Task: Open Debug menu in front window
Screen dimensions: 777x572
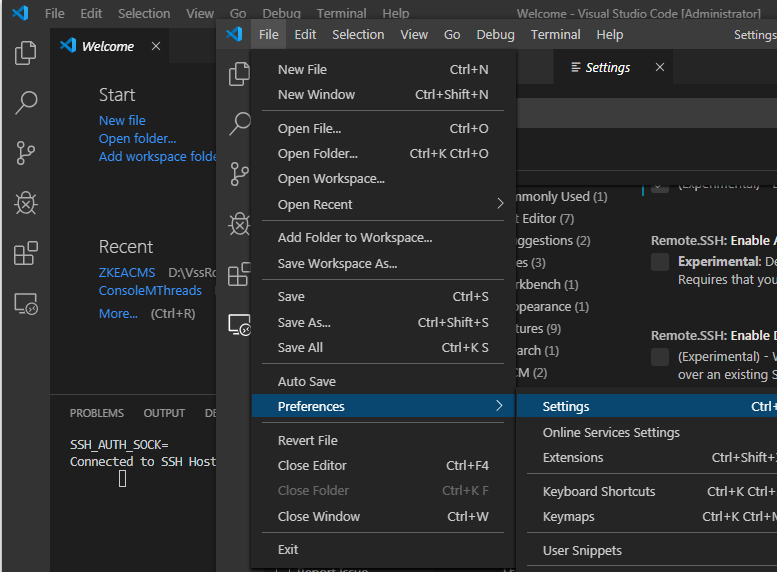Action: pyautogui.click(x=495, y=35)
